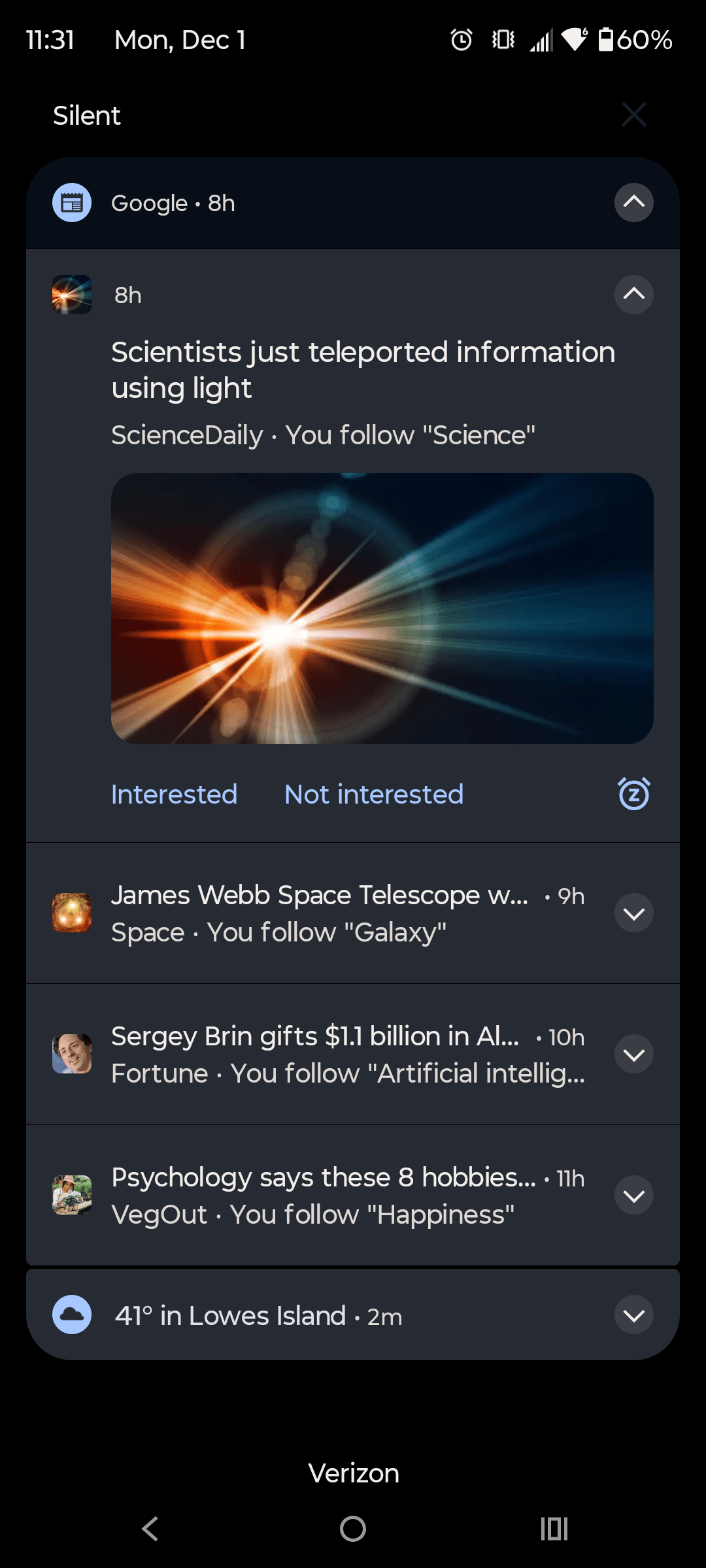Tap the vibrate mode status icon
The width and height of the screenshot is (706, 1568).
[503, 40]
